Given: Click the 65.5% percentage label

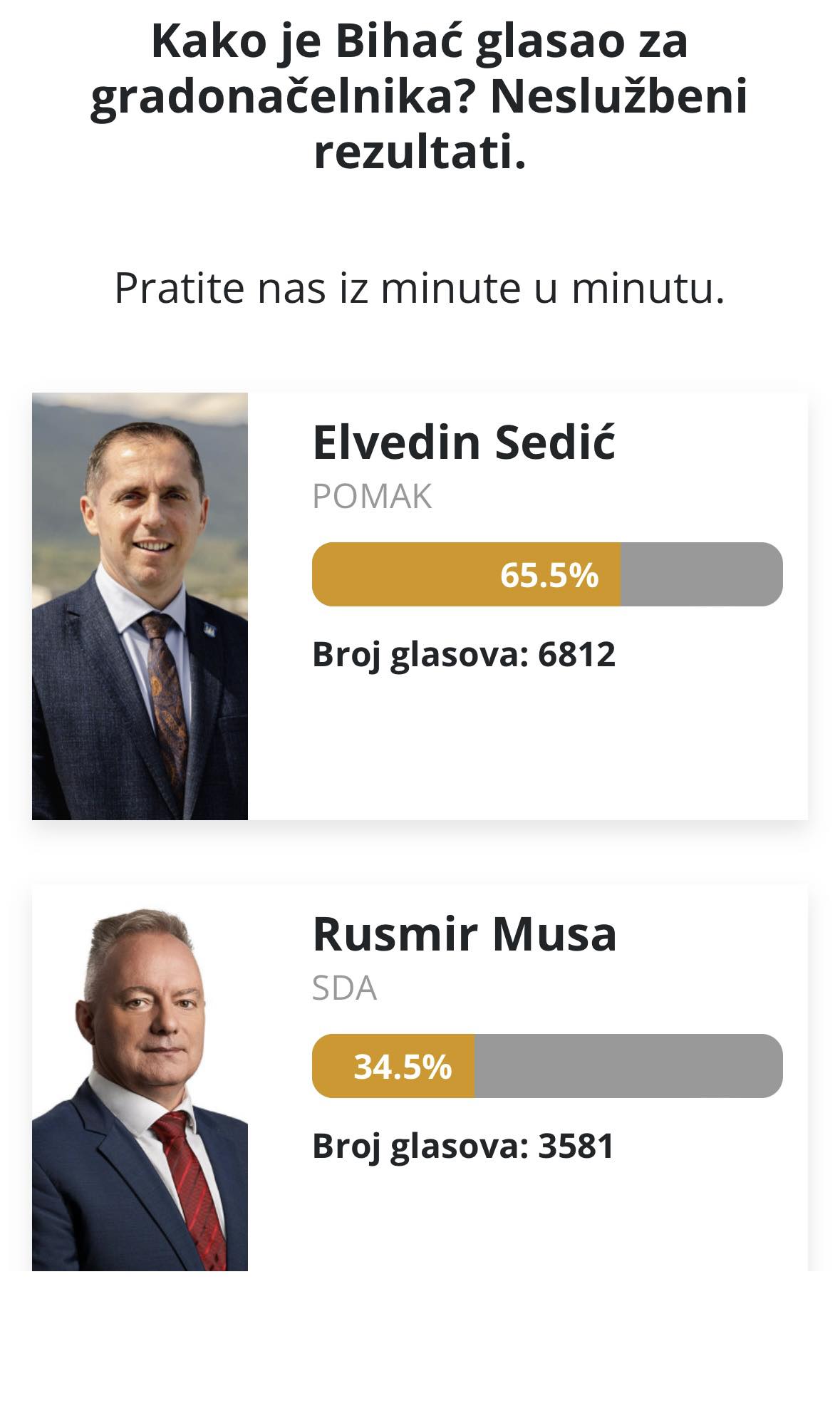Looking at the screenshot, I should (549, 575).
